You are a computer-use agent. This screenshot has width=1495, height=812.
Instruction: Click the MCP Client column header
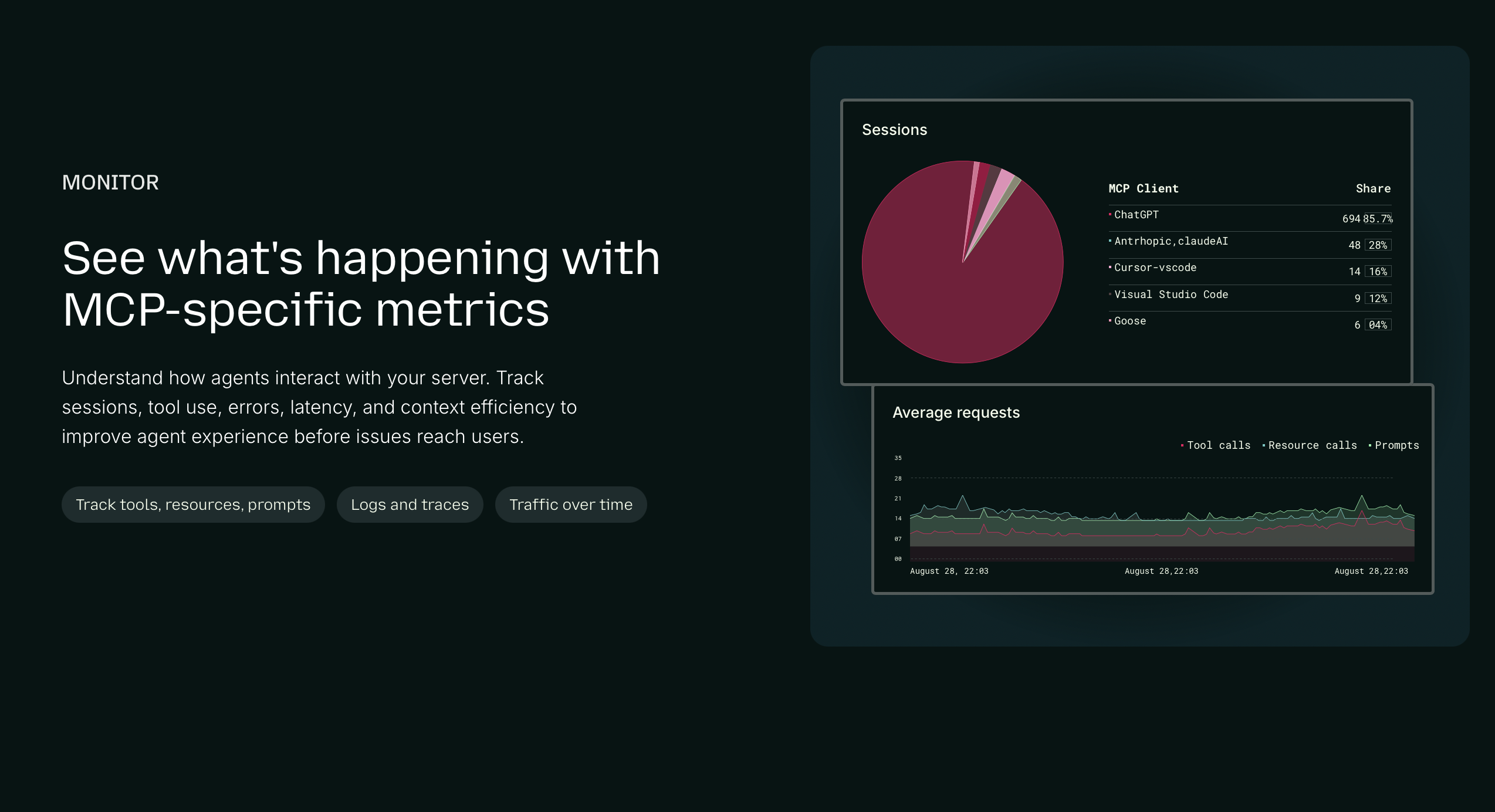click(x=1143, y=188)
